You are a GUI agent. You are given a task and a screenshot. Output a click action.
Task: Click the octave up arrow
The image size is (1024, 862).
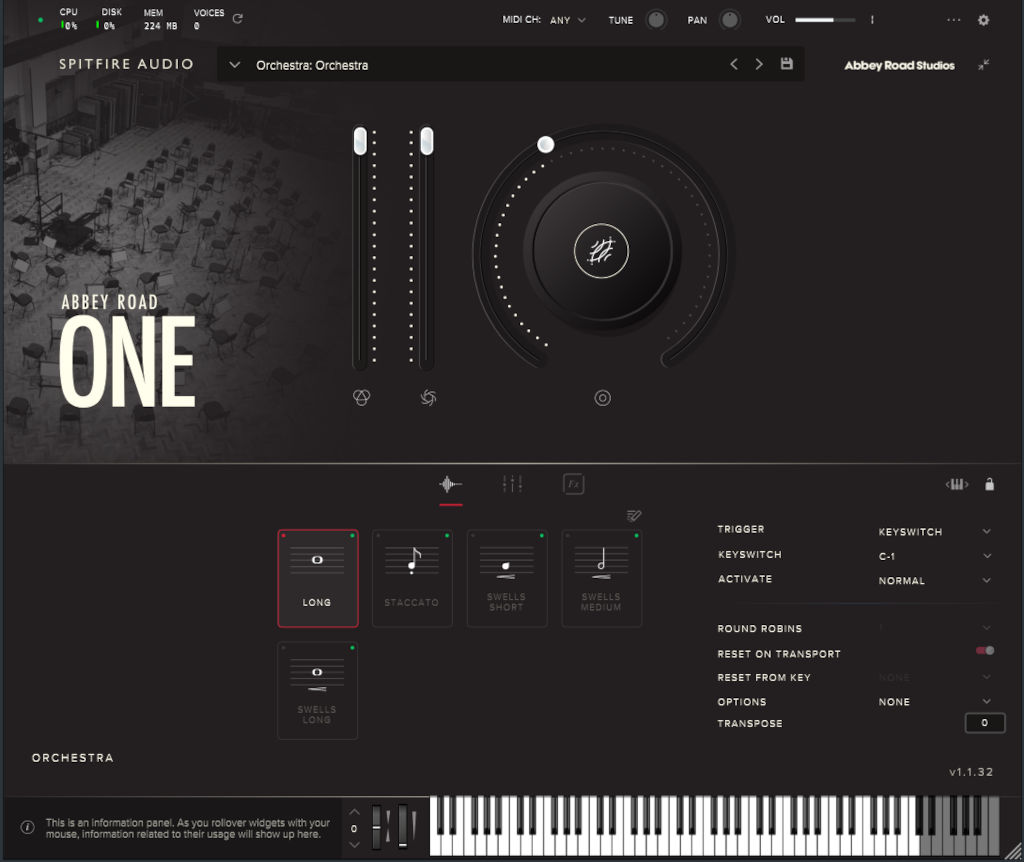354,812
